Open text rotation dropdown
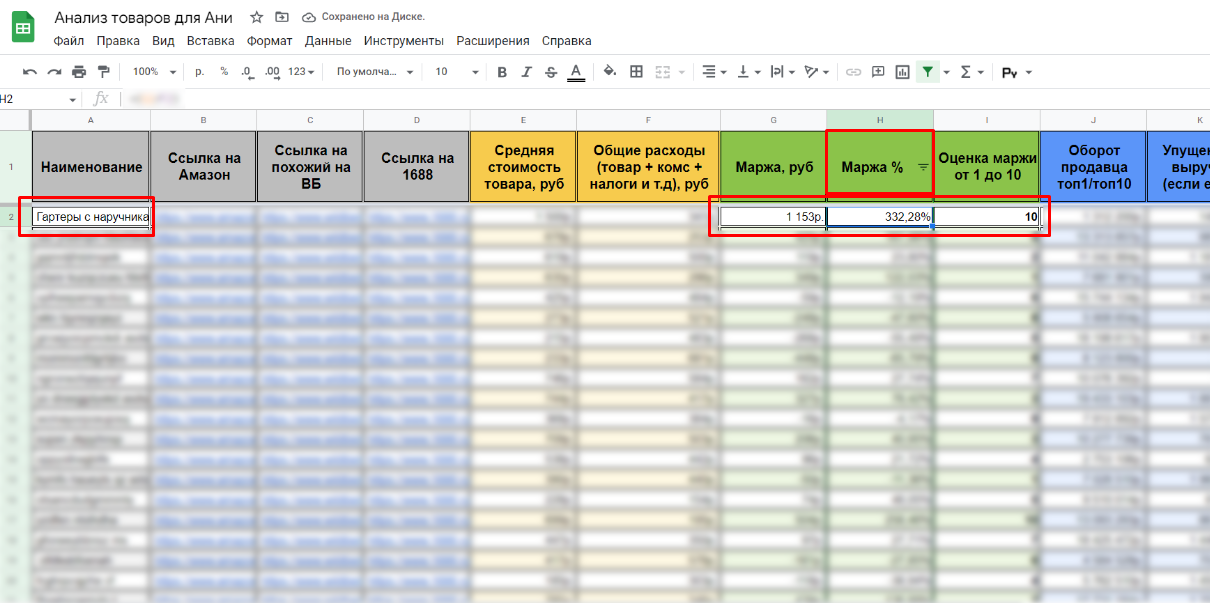 (x=818, y=72)
